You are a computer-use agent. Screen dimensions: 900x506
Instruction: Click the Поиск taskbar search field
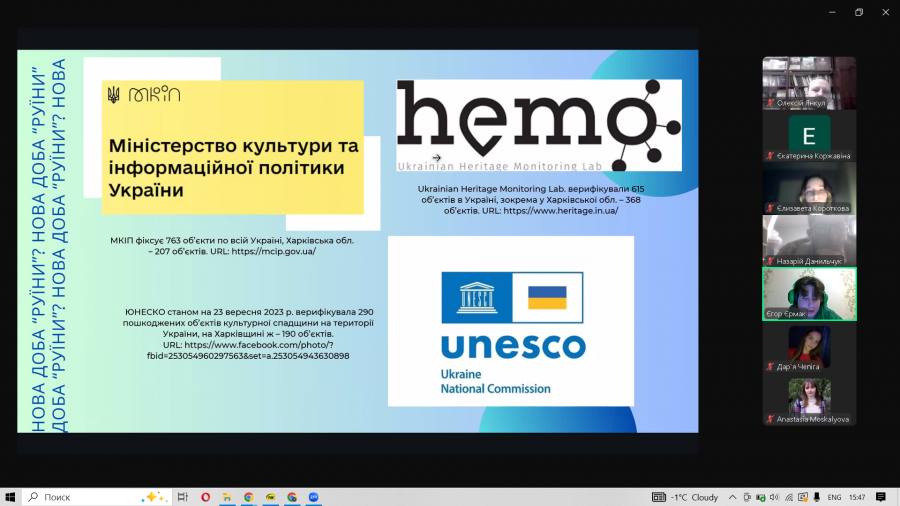coord(96,497)
